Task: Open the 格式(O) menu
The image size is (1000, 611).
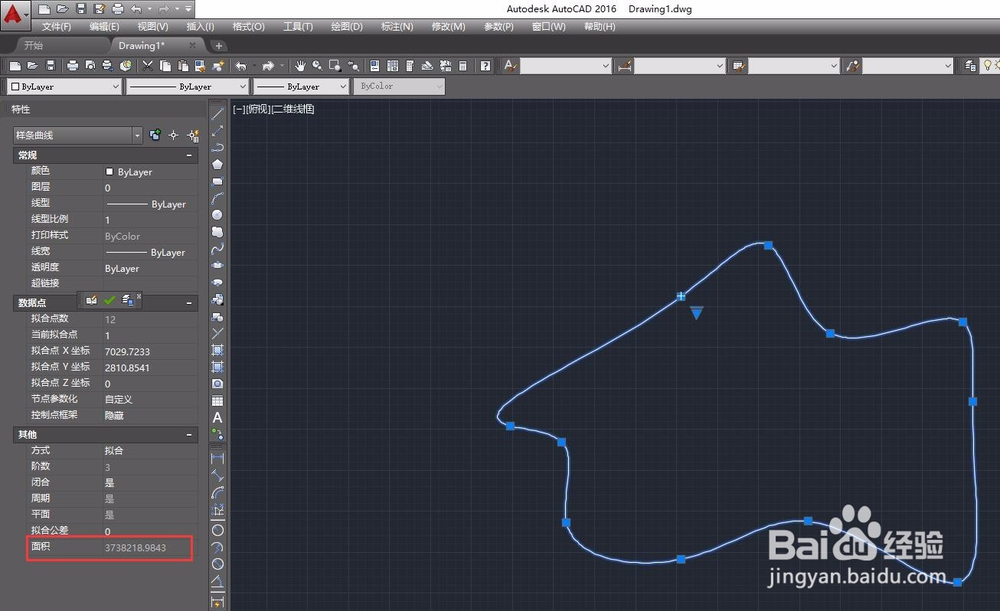Action: [x=248, y=27]
